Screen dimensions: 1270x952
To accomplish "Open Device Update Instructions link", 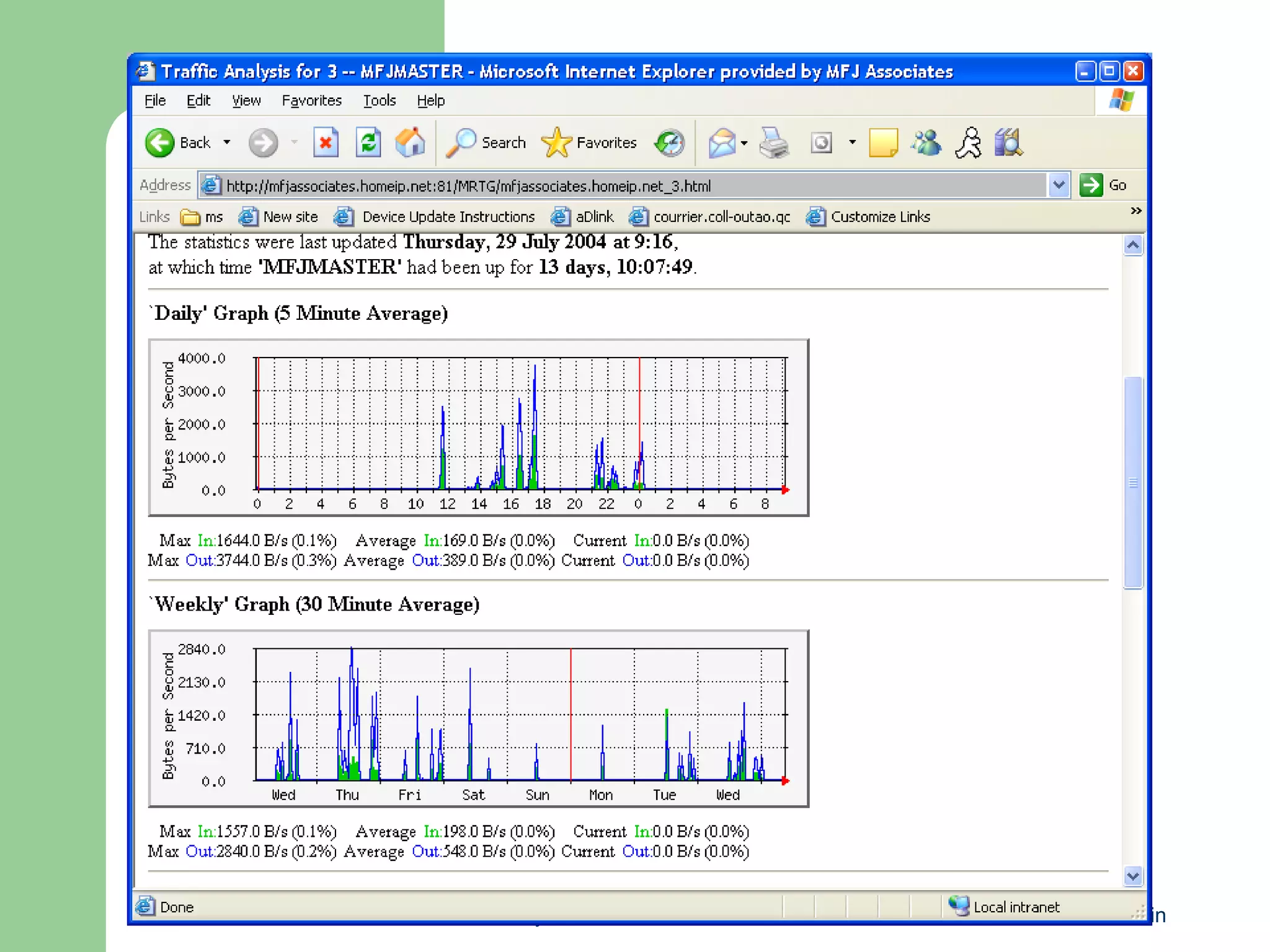I will pos(434,217).
